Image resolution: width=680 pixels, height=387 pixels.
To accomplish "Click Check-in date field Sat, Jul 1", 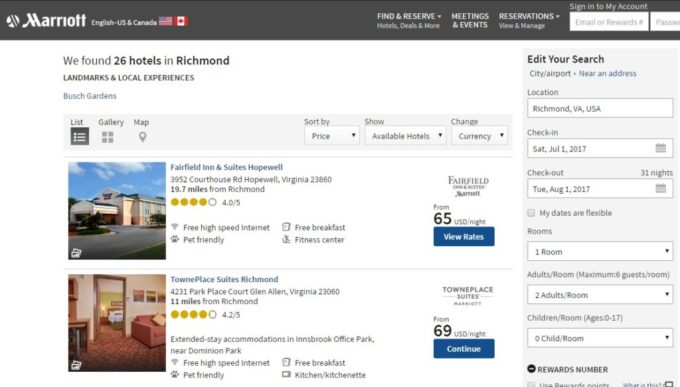I will [x=600, y=148].
